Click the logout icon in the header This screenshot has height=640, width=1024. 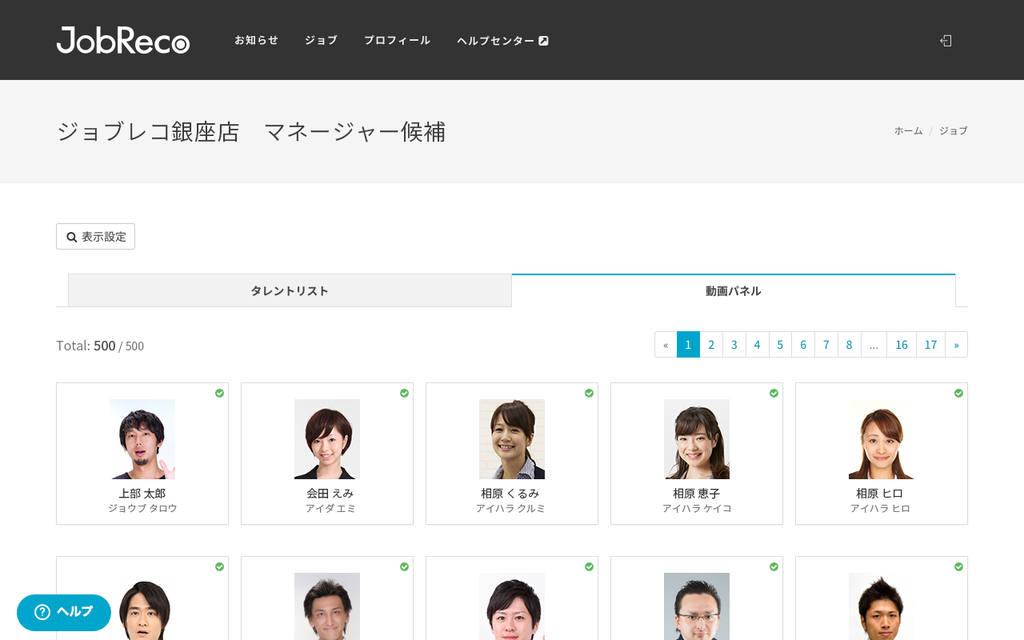[x=946, y=40]
